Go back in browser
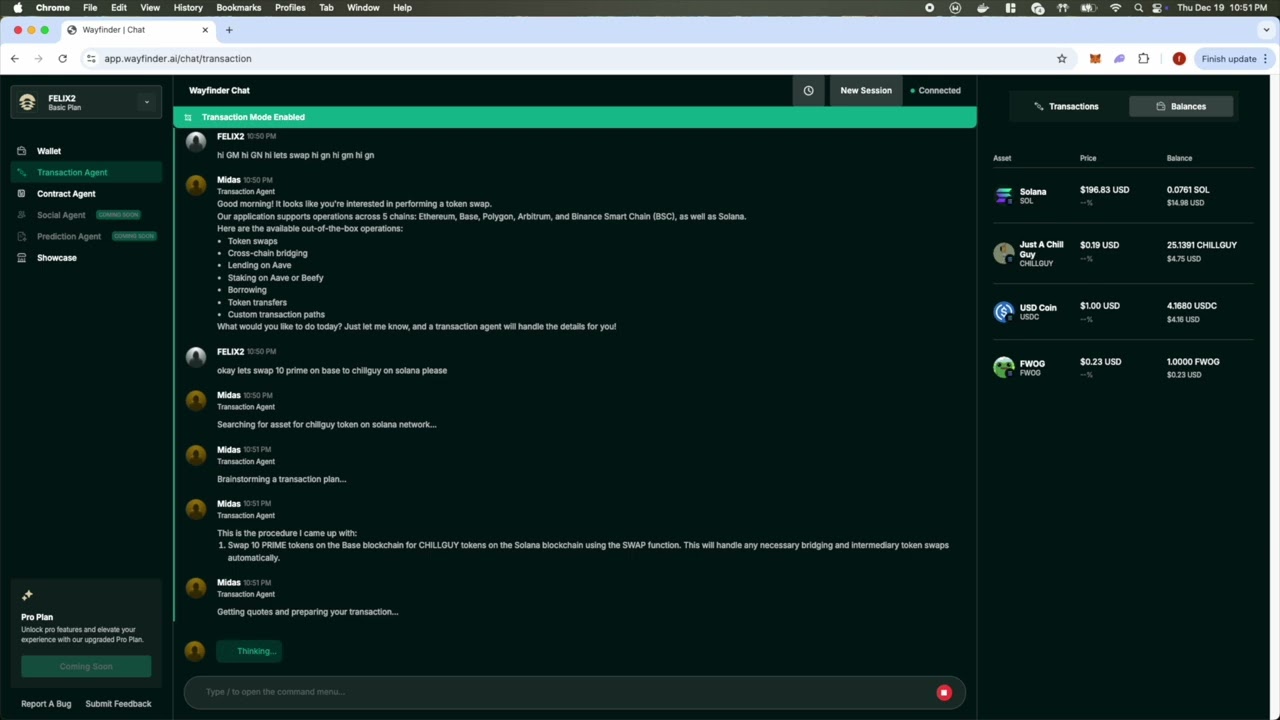This screenshot has height=720, width=1280. [15, 59]
